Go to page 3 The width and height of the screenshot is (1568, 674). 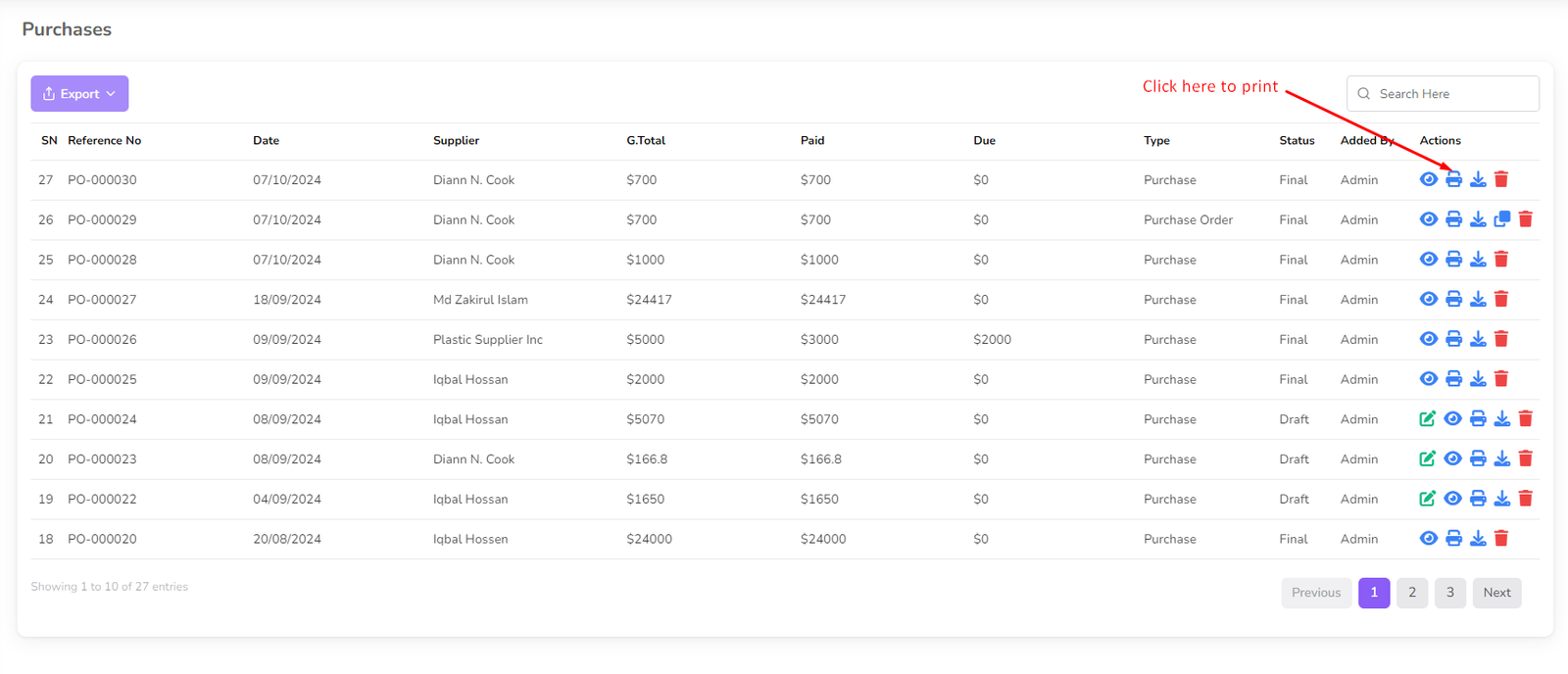pos(1450,593)
